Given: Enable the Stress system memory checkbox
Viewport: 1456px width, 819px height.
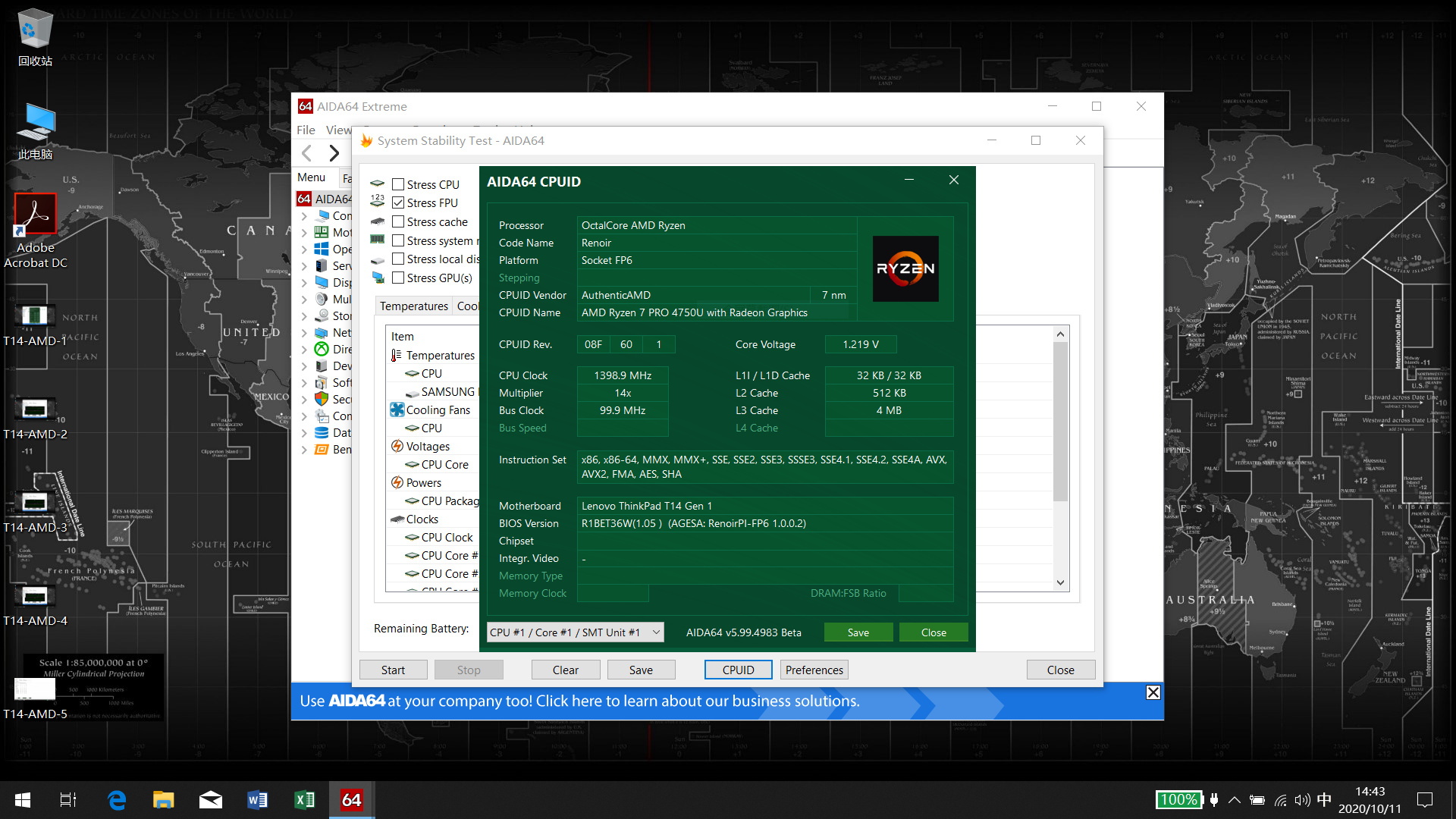Looking at the screenshot, I should tap(398, 240).
